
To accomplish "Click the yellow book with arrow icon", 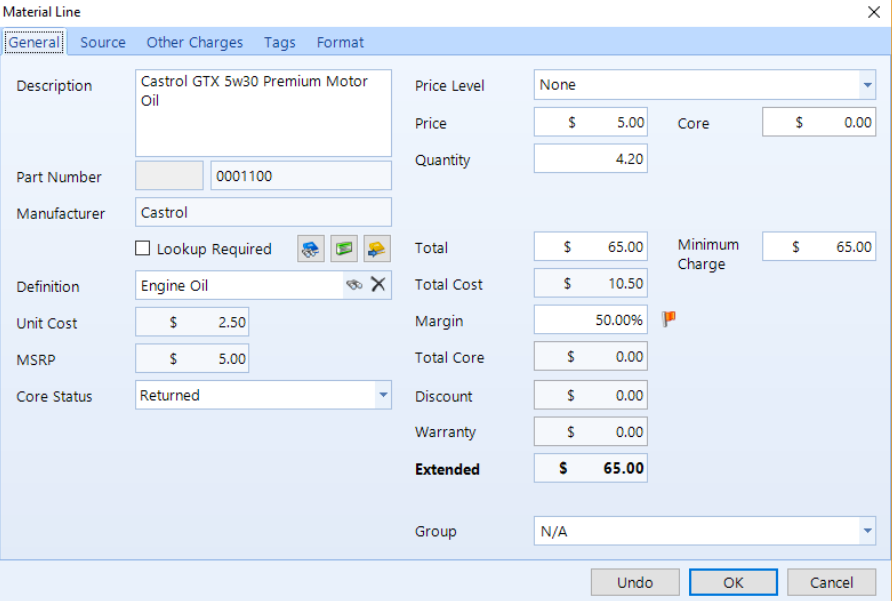I will coord(376,249).
